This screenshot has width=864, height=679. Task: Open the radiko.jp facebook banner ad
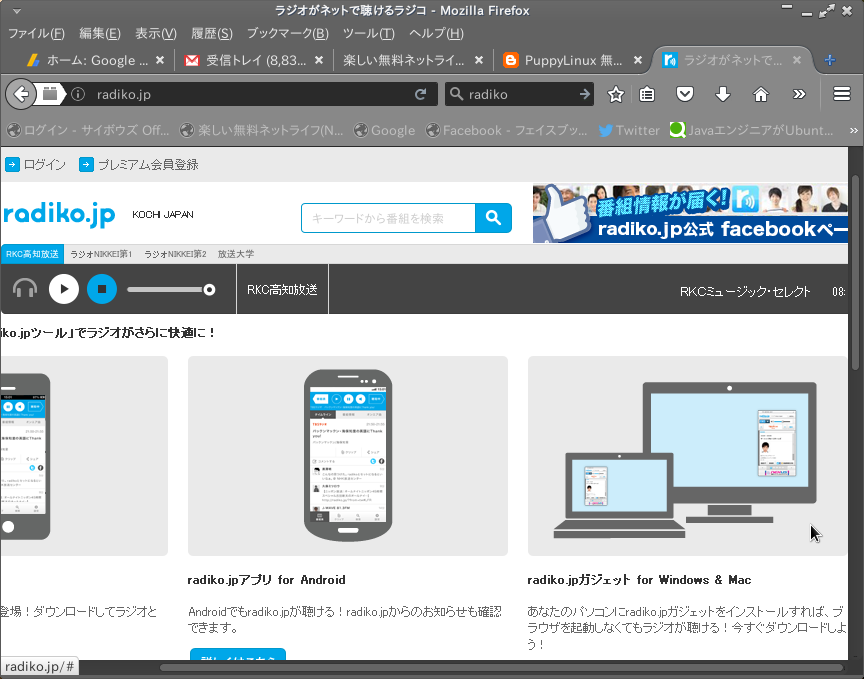coord(689,213)
